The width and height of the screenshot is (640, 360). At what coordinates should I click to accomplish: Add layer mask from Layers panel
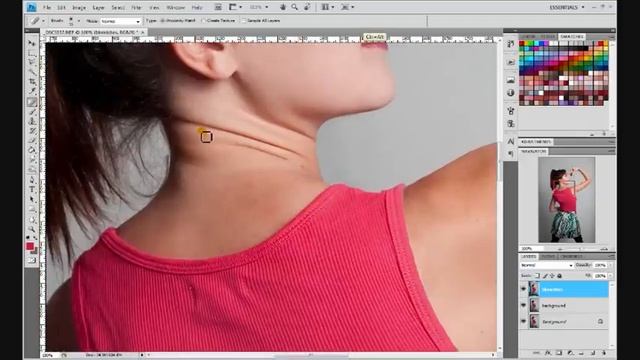point(559,353)
